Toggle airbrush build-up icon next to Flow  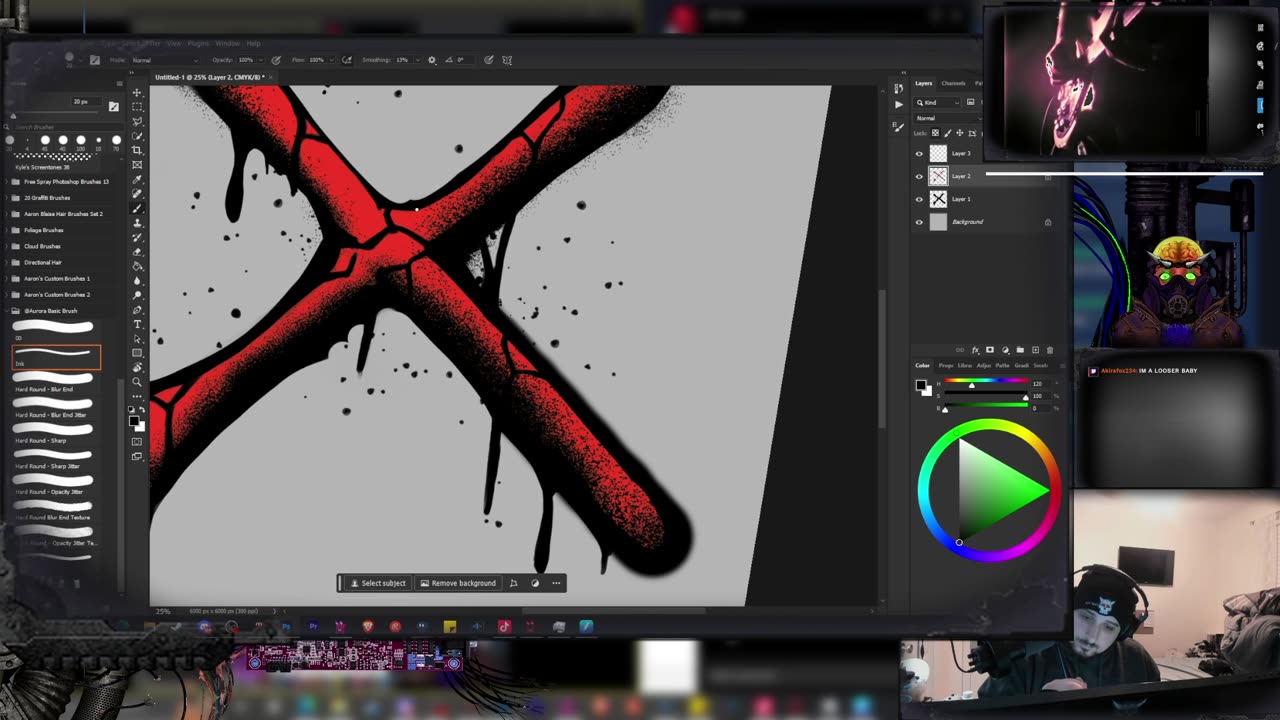347,60
